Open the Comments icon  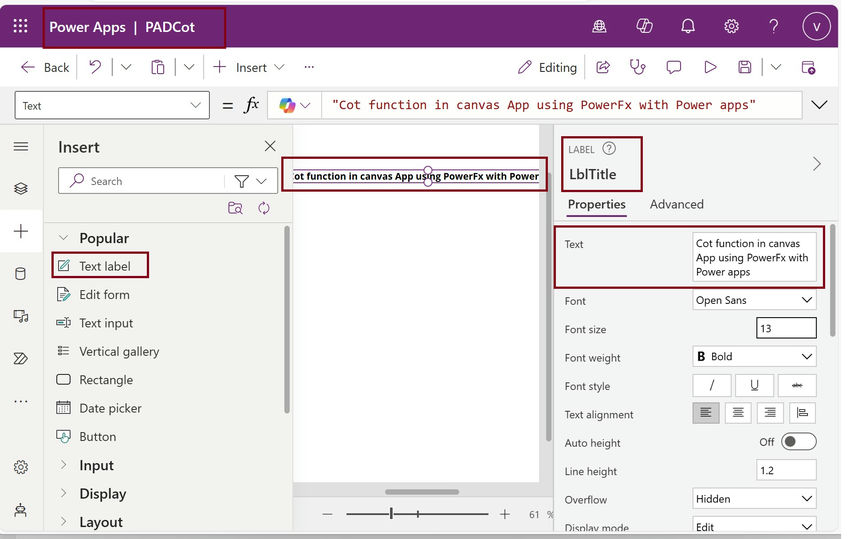(674, 67)
